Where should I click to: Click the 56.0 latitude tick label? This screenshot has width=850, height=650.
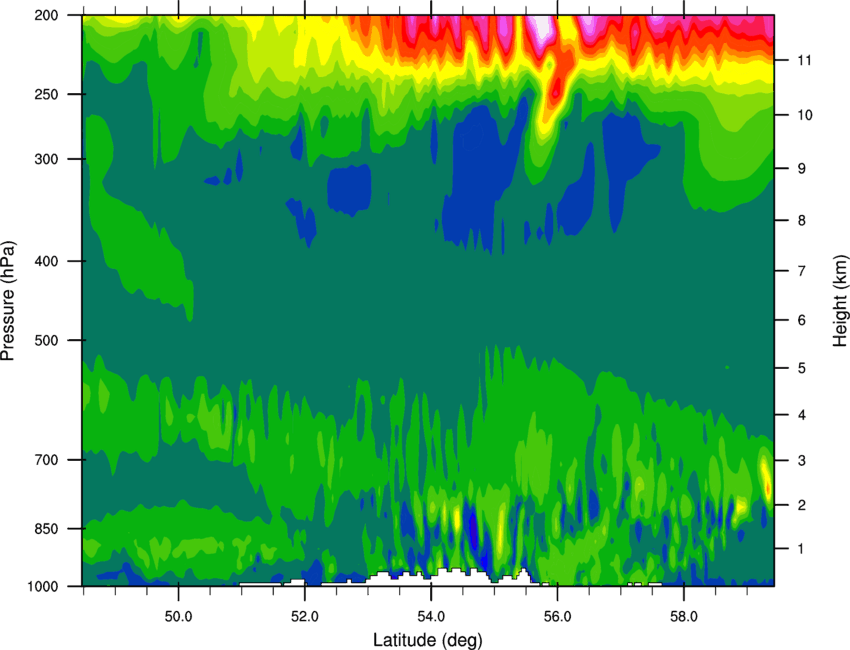[x=557, y=617]
